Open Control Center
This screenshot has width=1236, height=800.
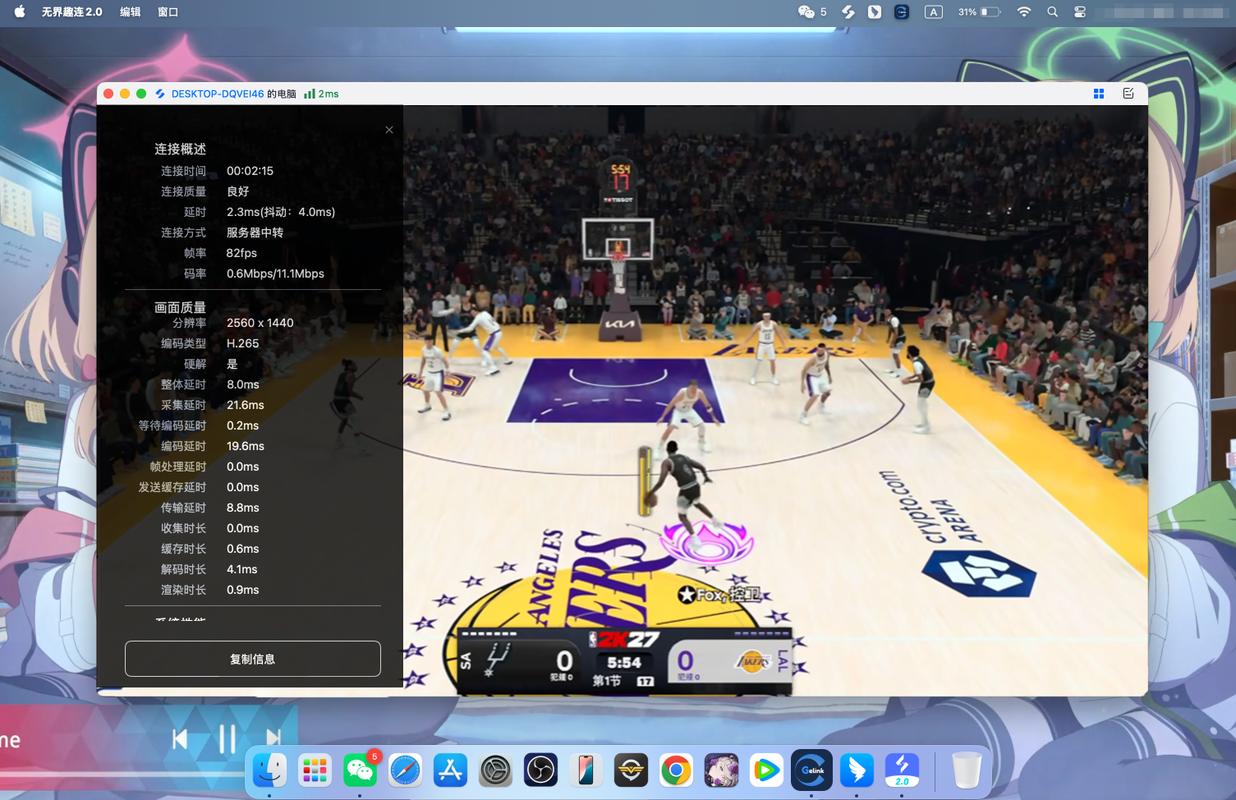1080,12
